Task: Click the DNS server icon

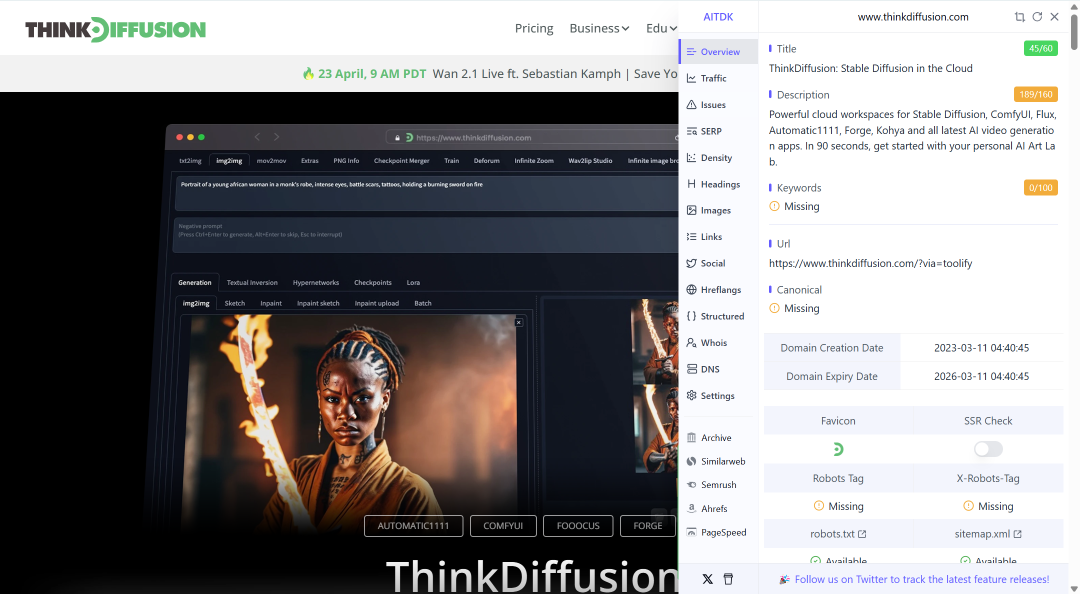Action: click(692, 369)
